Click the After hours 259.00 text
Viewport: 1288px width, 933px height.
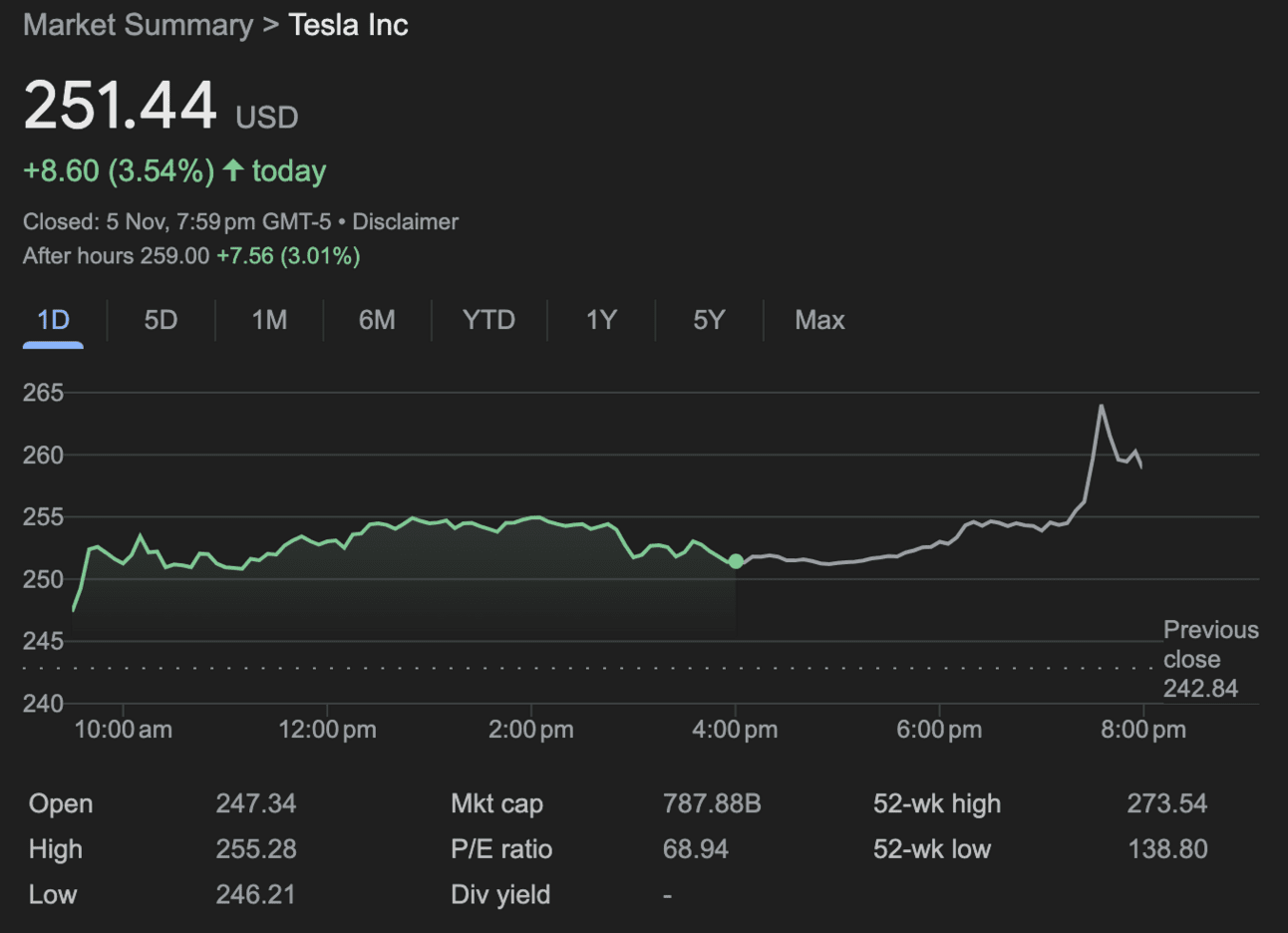116,256
